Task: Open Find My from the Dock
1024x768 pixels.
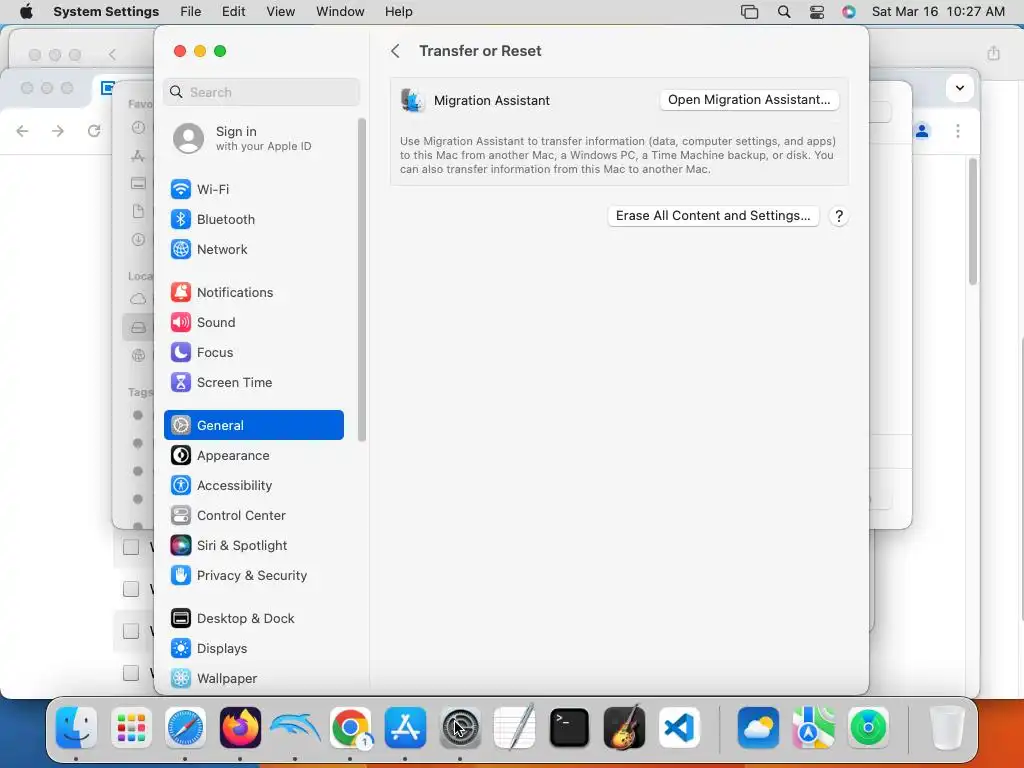Action: click(x=868, y=728)
